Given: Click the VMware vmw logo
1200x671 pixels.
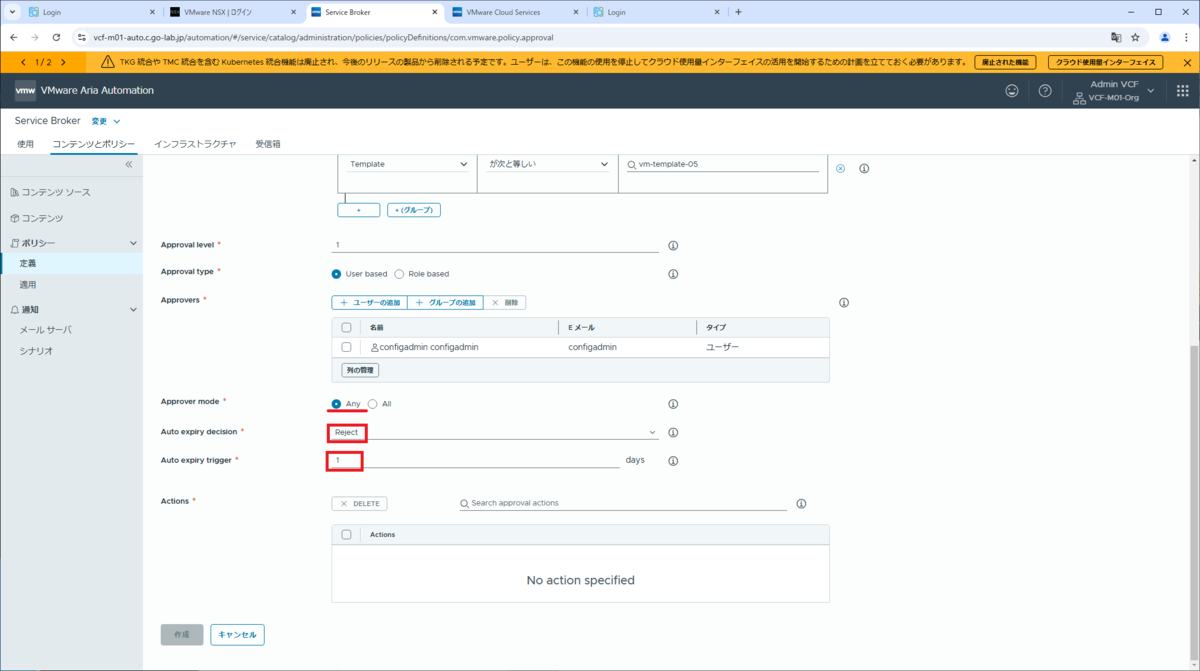Looking at the screenshot, I should [x=25, y=90].
